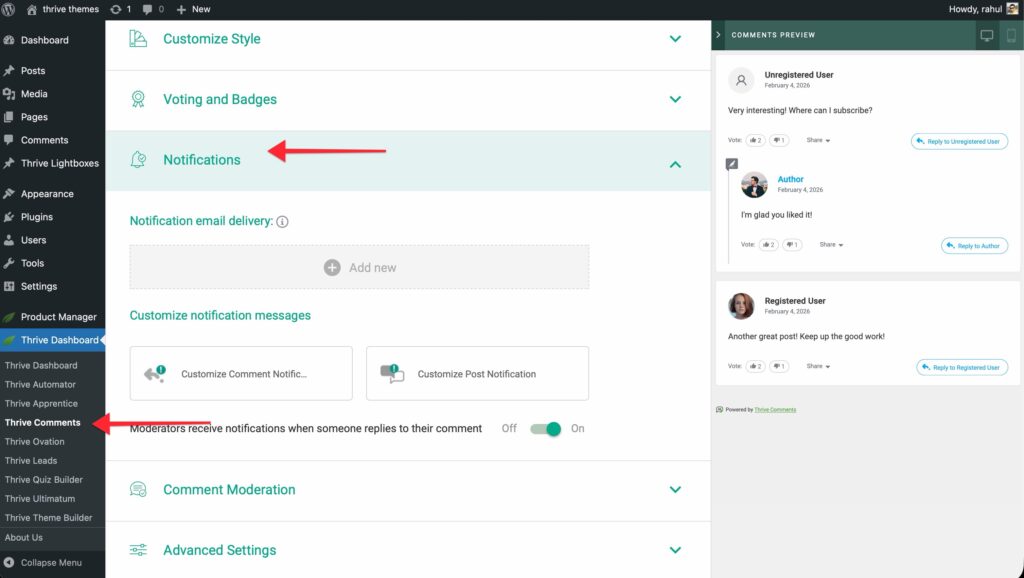Click Reply to Unregistered User button
The width and height of the screenshot is (1024, 578).
tap(959, 142)
